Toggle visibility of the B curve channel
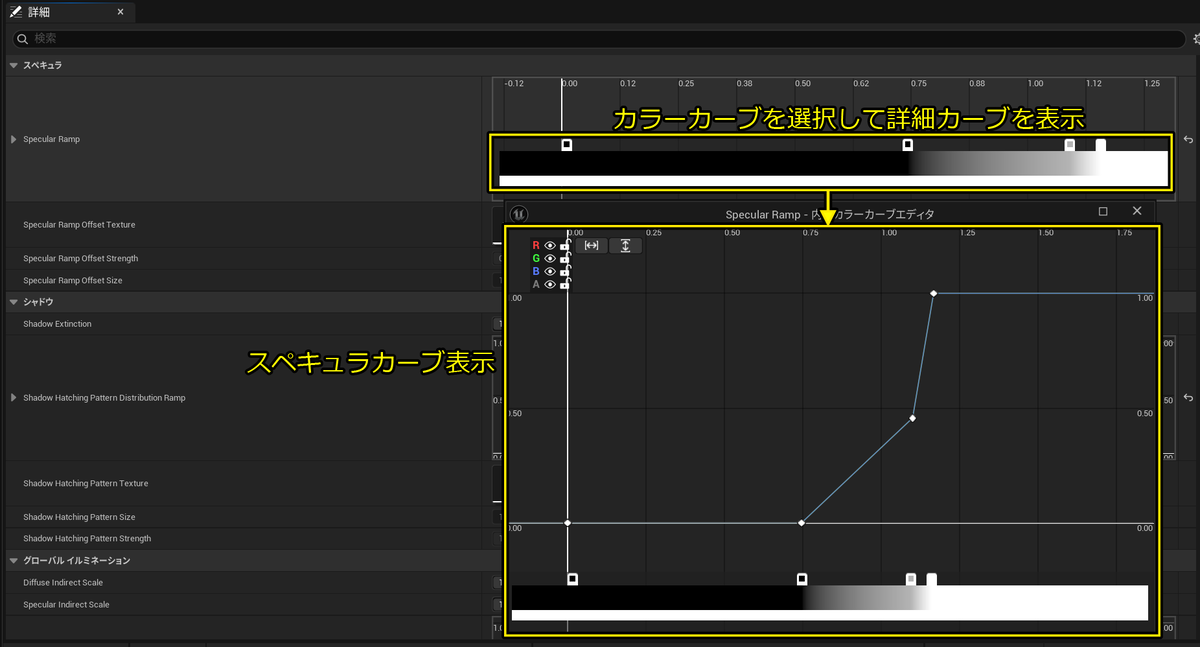 [550, 272]
